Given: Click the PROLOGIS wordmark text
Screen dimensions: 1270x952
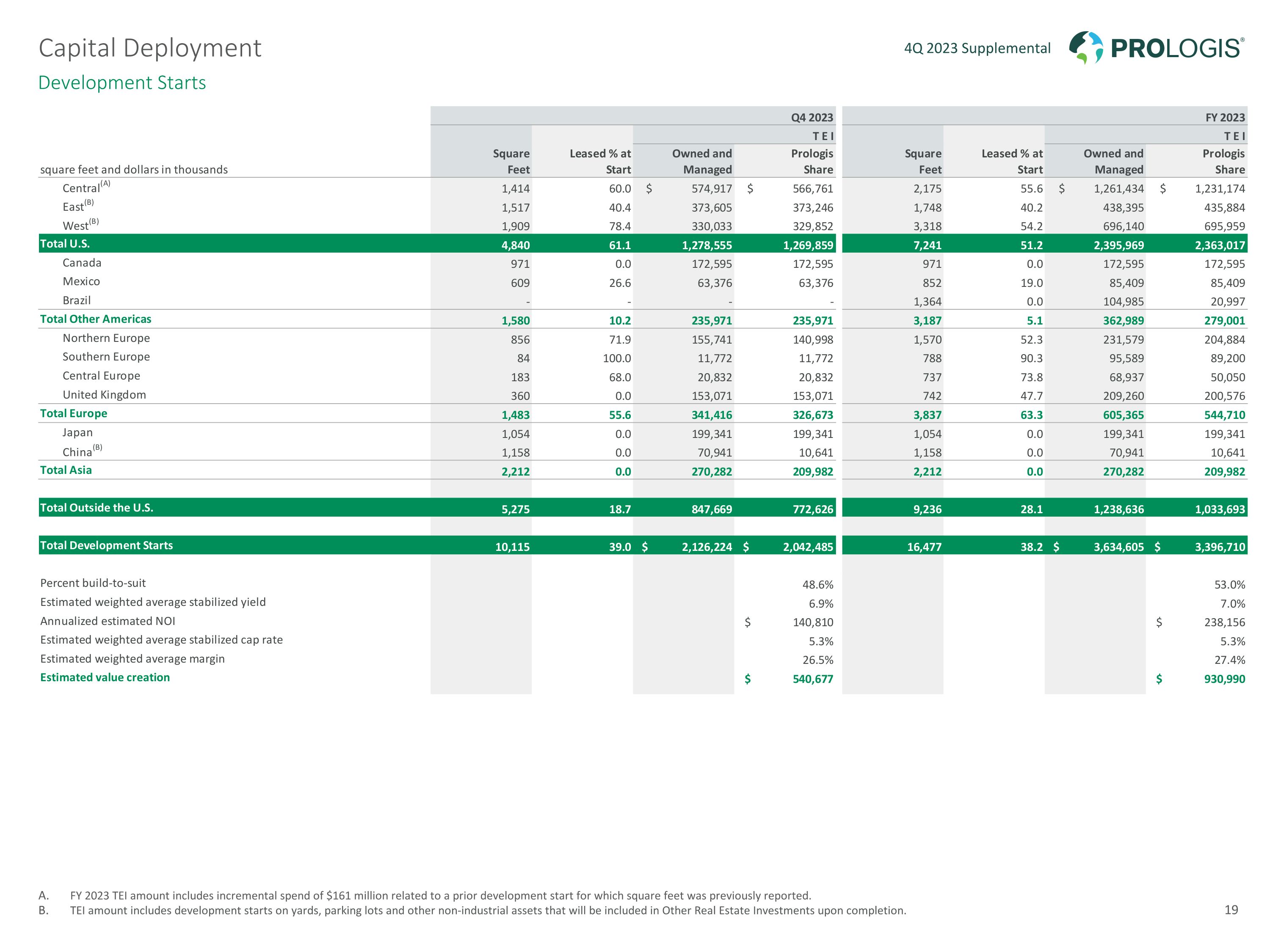Looking at the screenshot, I should point(1177,48).
